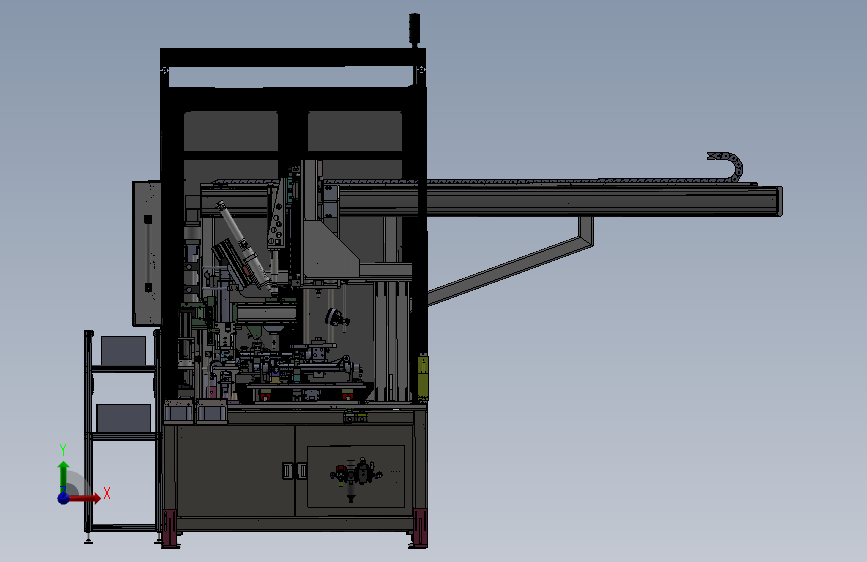Image resolution: width=867 pixels, height=562 pixels.
Task: Click the X label of the coordinate triad
Action: [x=107, y=493]
